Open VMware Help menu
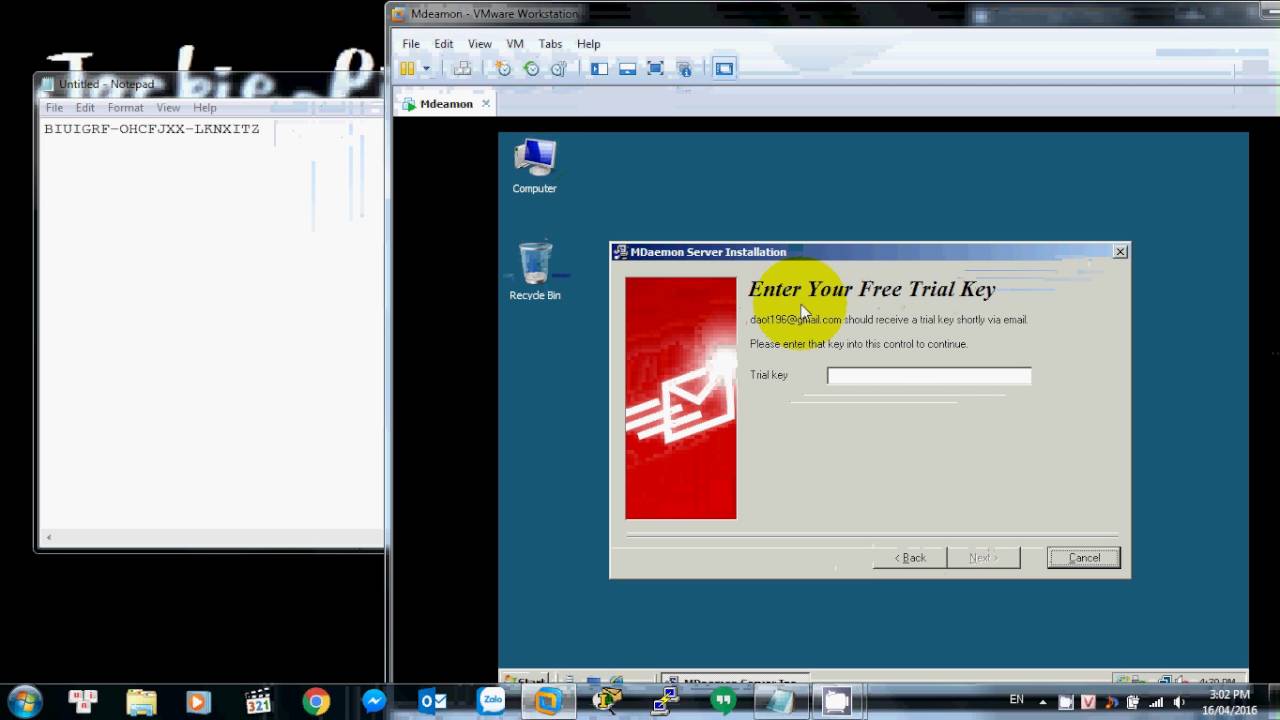This screenshot has width=1280, height=720. tap(588, 44)
